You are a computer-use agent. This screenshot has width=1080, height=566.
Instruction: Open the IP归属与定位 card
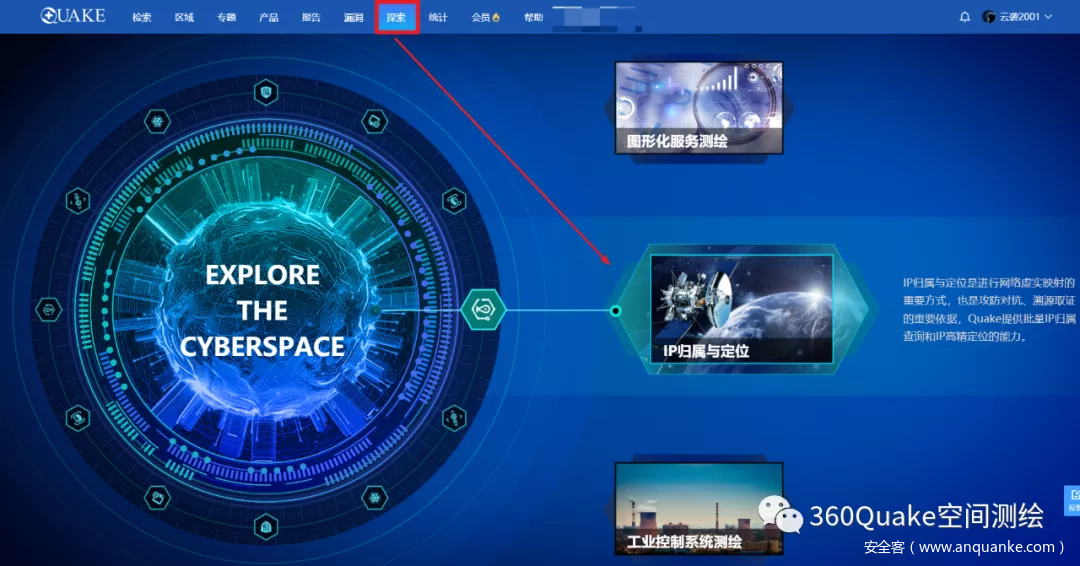coord(741,308)
